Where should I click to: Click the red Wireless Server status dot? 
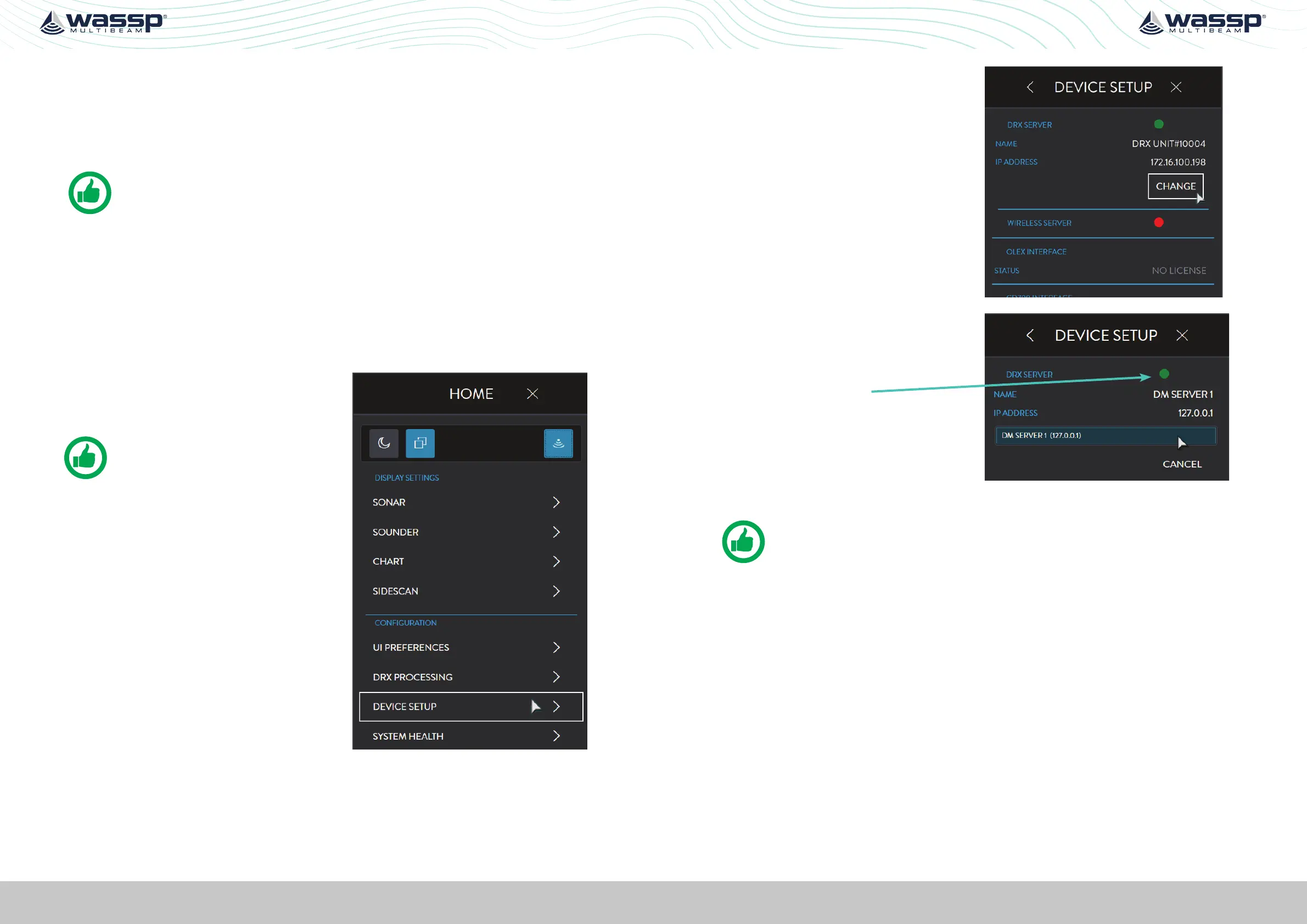pyautogui.click(x=1158, y=222)
